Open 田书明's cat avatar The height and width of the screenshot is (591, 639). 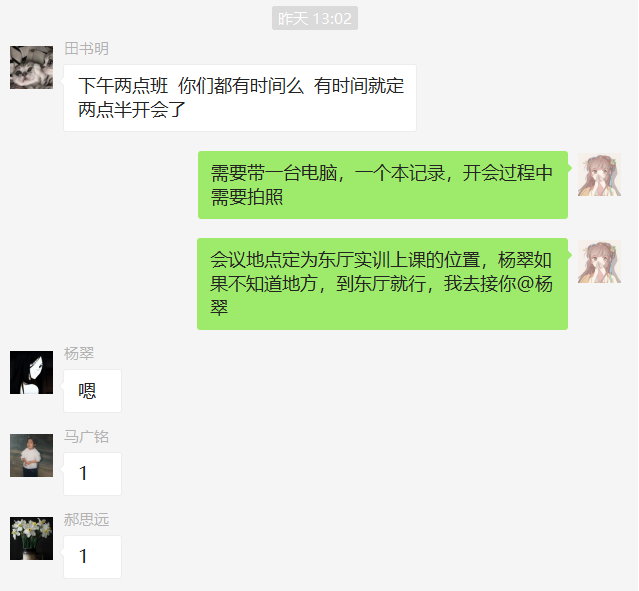pyautogui.click(x=31, y=67)
